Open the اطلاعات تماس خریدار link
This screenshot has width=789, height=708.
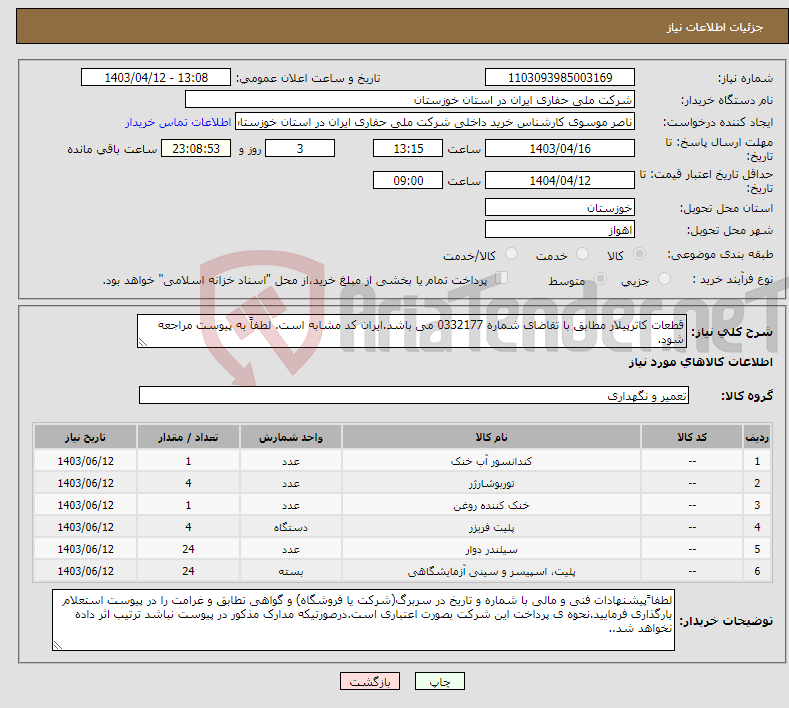coord(178,122)
